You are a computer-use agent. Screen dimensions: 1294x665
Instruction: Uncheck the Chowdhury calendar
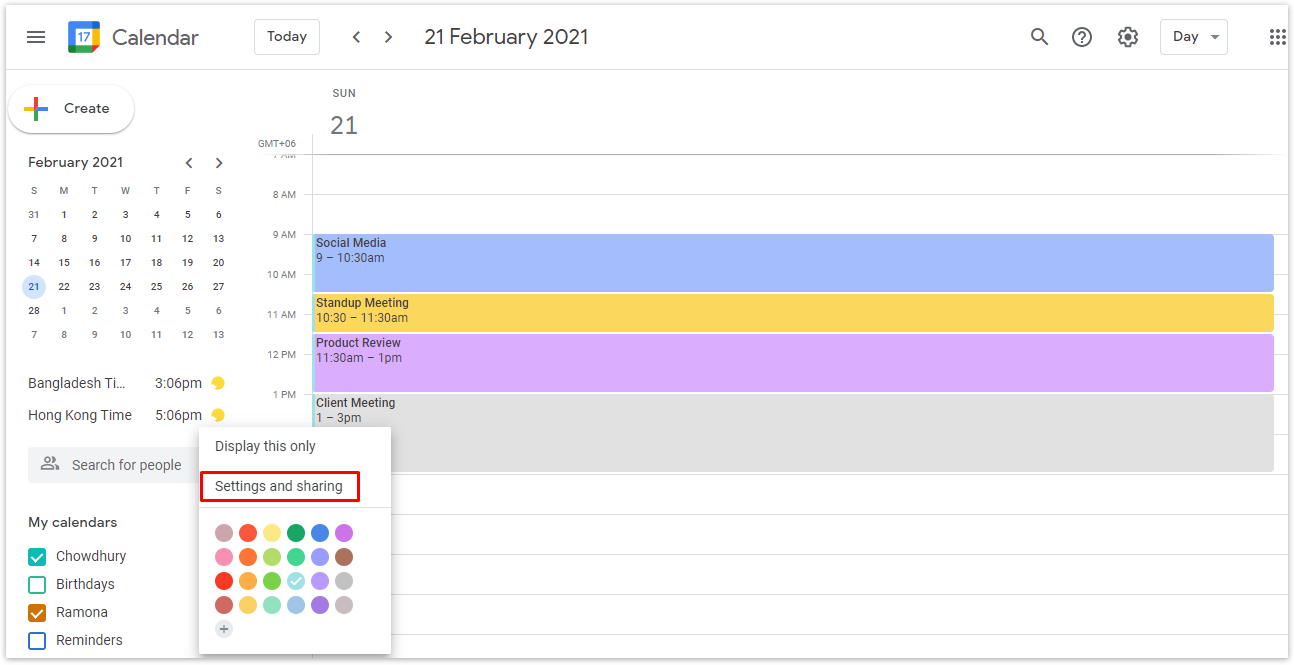point(37,556)
